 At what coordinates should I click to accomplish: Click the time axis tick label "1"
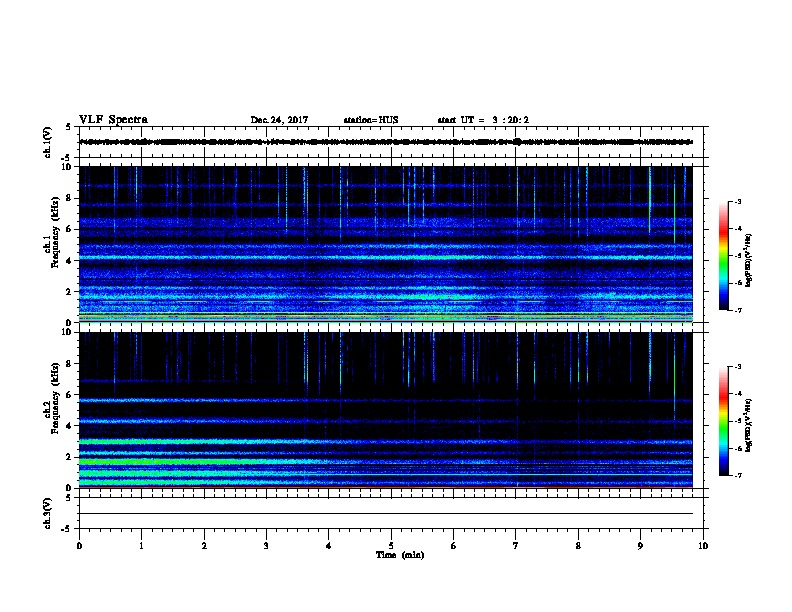pos(141,545)
